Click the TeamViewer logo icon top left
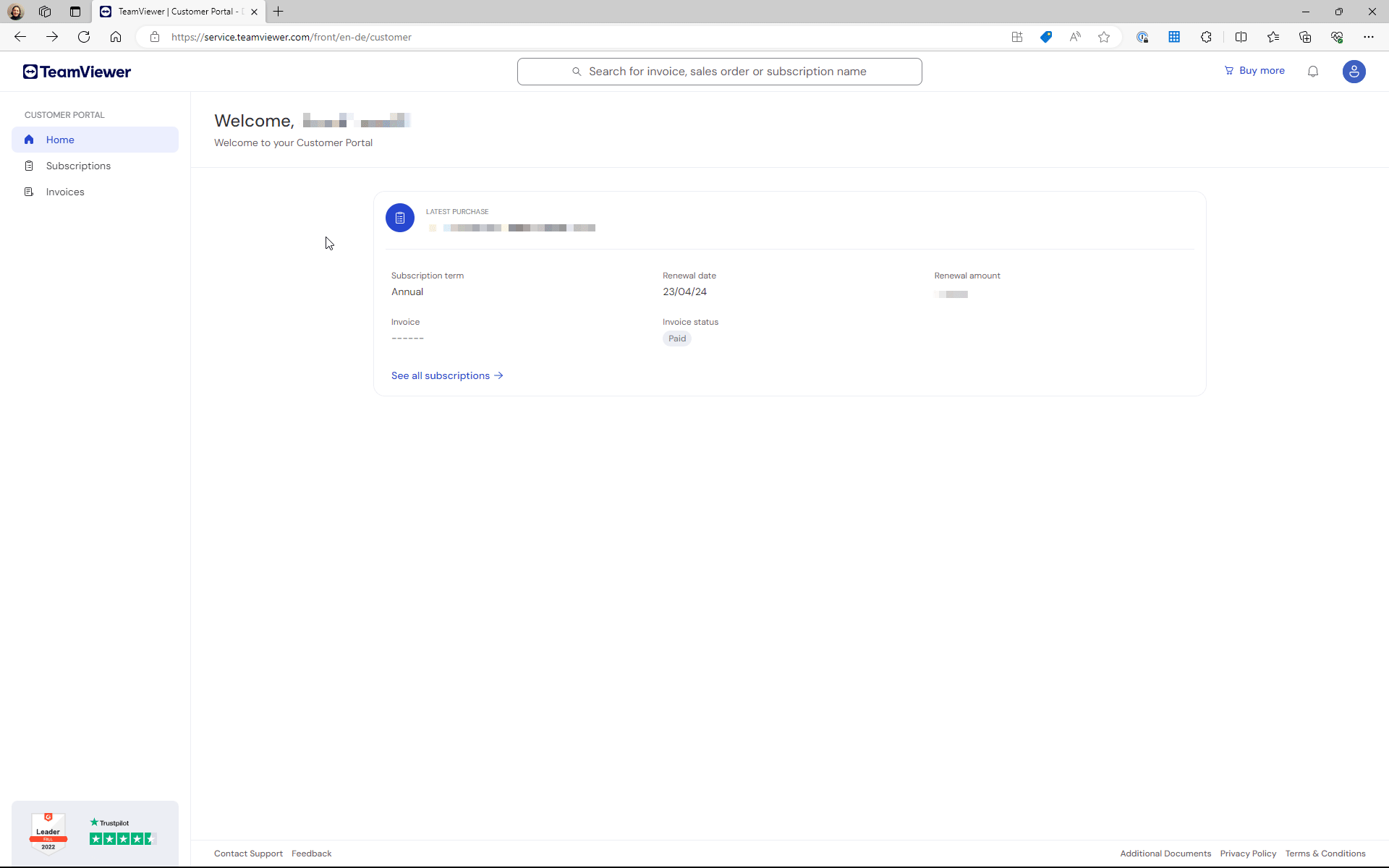Image resolution: width=1389 pixels, height=868 pixels. pos(31,71)
